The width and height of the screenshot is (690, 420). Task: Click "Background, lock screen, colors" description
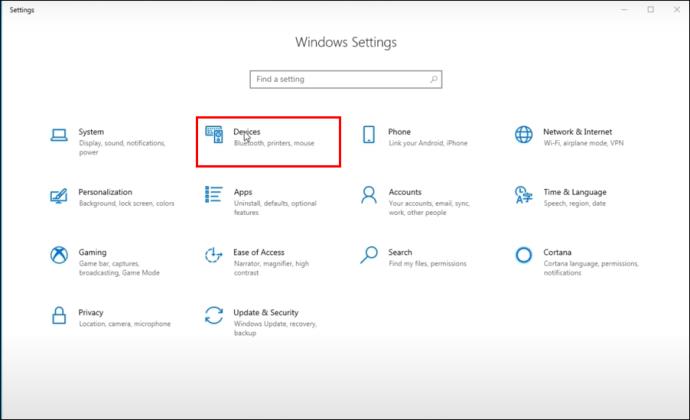tap(127, 203)
